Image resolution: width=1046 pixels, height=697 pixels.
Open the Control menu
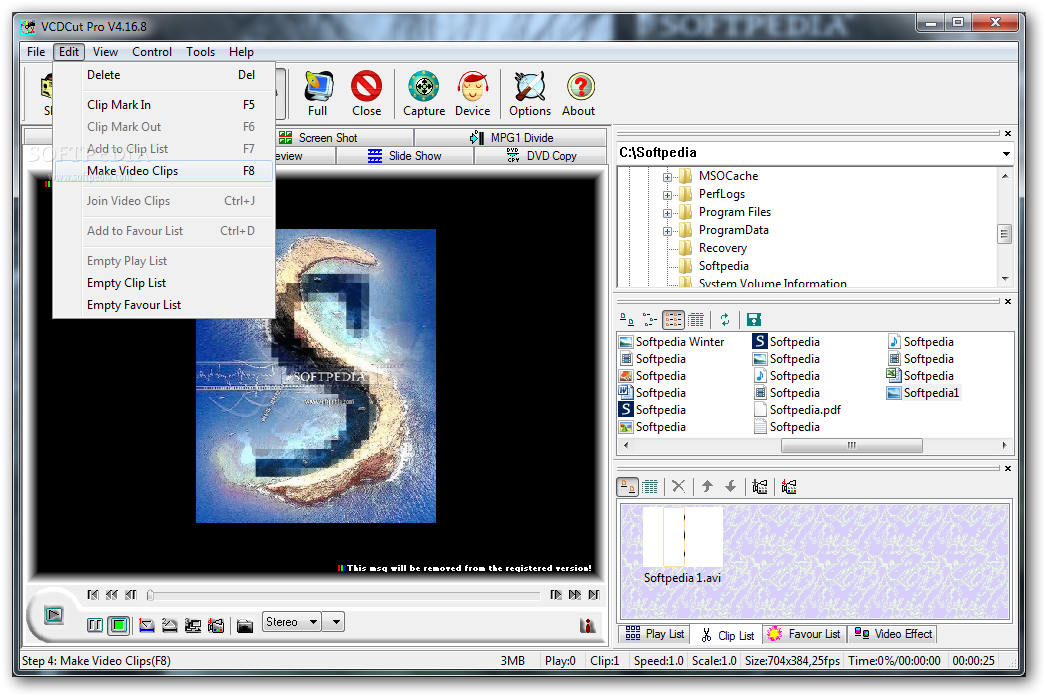coord(152,51)
